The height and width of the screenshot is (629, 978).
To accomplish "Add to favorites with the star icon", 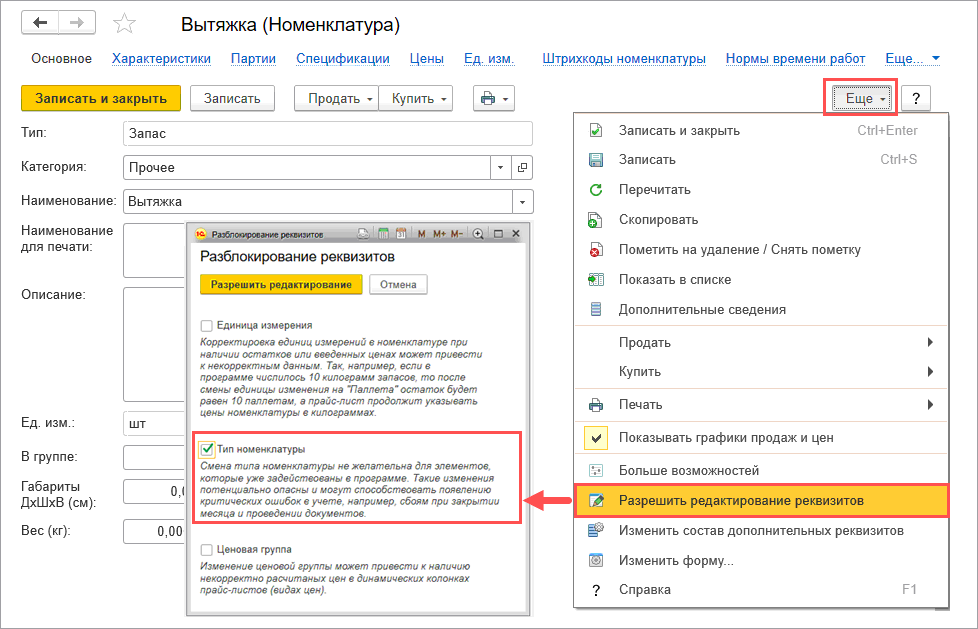I will coord(125,23).
